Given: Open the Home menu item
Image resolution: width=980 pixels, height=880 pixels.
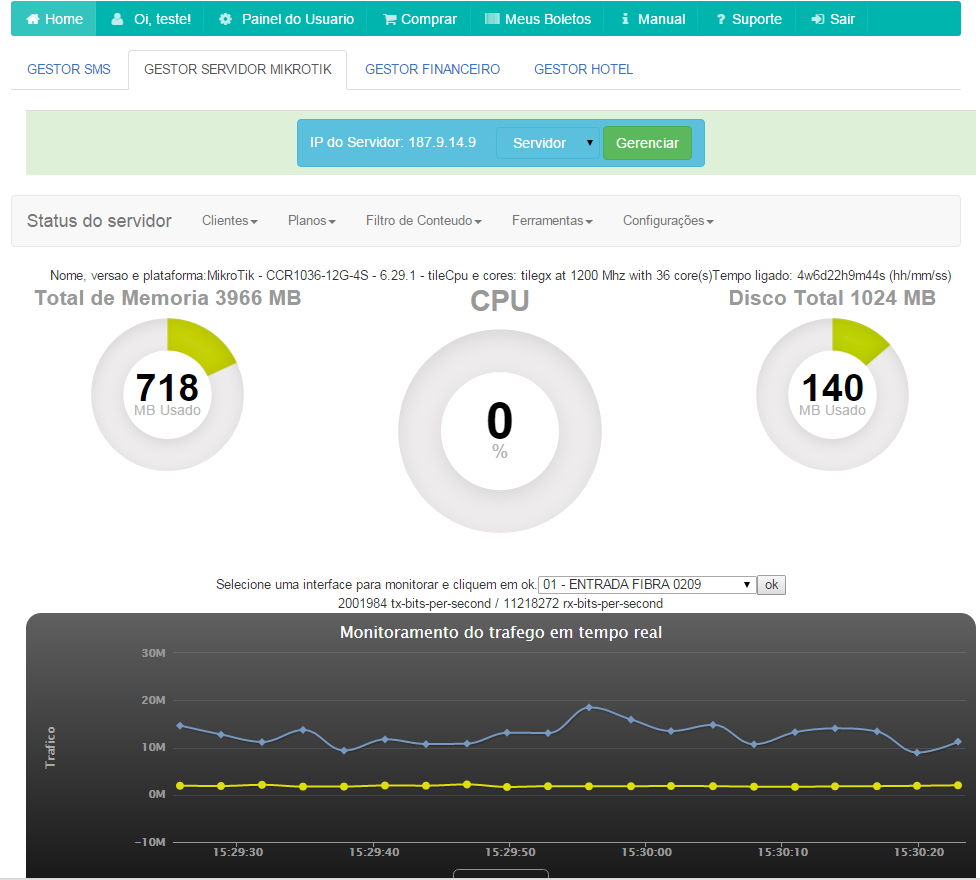Looking at the screenshot, I should [x=54, y=19].
